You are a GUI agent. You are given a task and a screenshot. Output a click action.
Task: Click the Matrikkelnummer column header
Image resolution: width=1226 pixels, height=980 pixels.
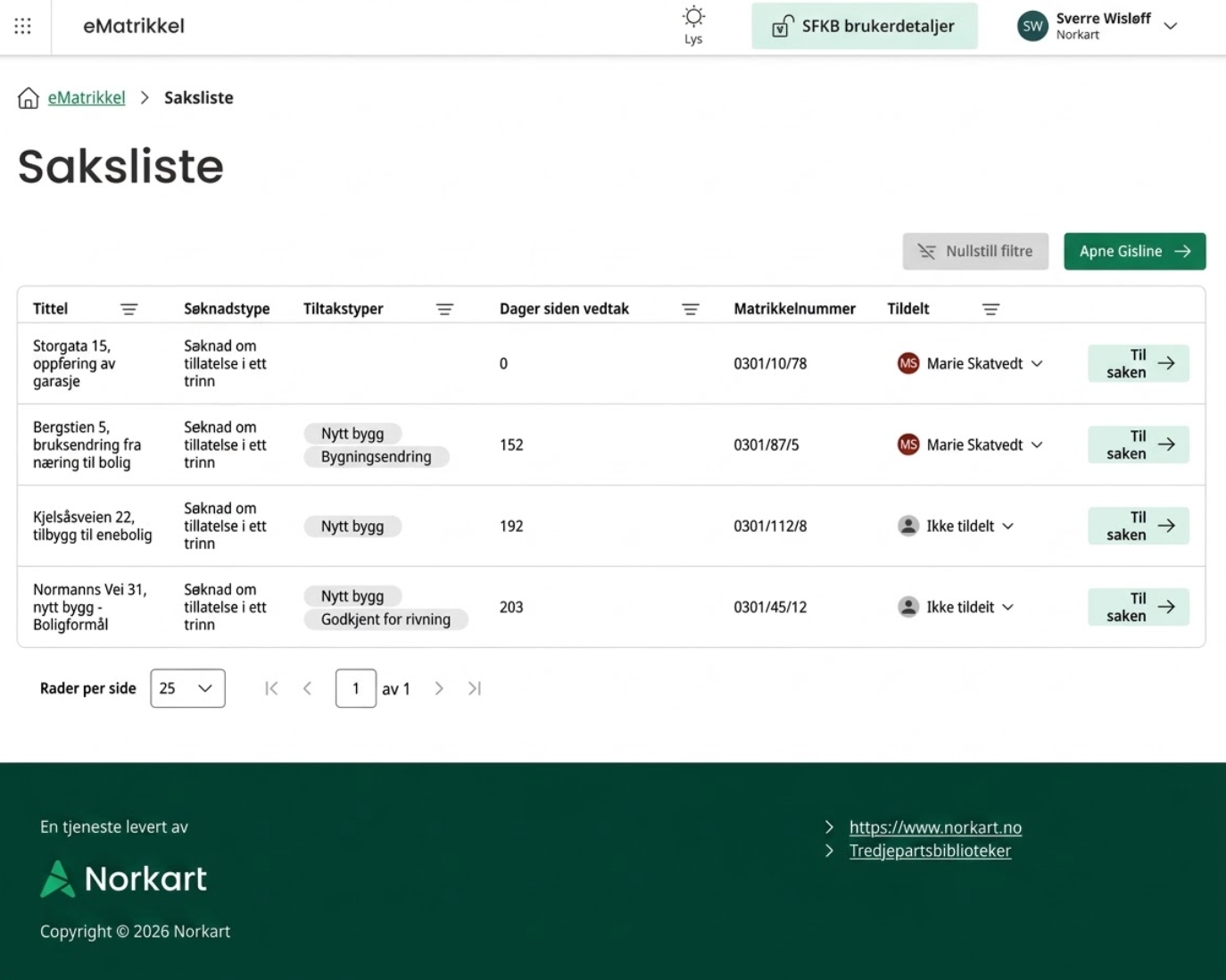coord(794,309)
